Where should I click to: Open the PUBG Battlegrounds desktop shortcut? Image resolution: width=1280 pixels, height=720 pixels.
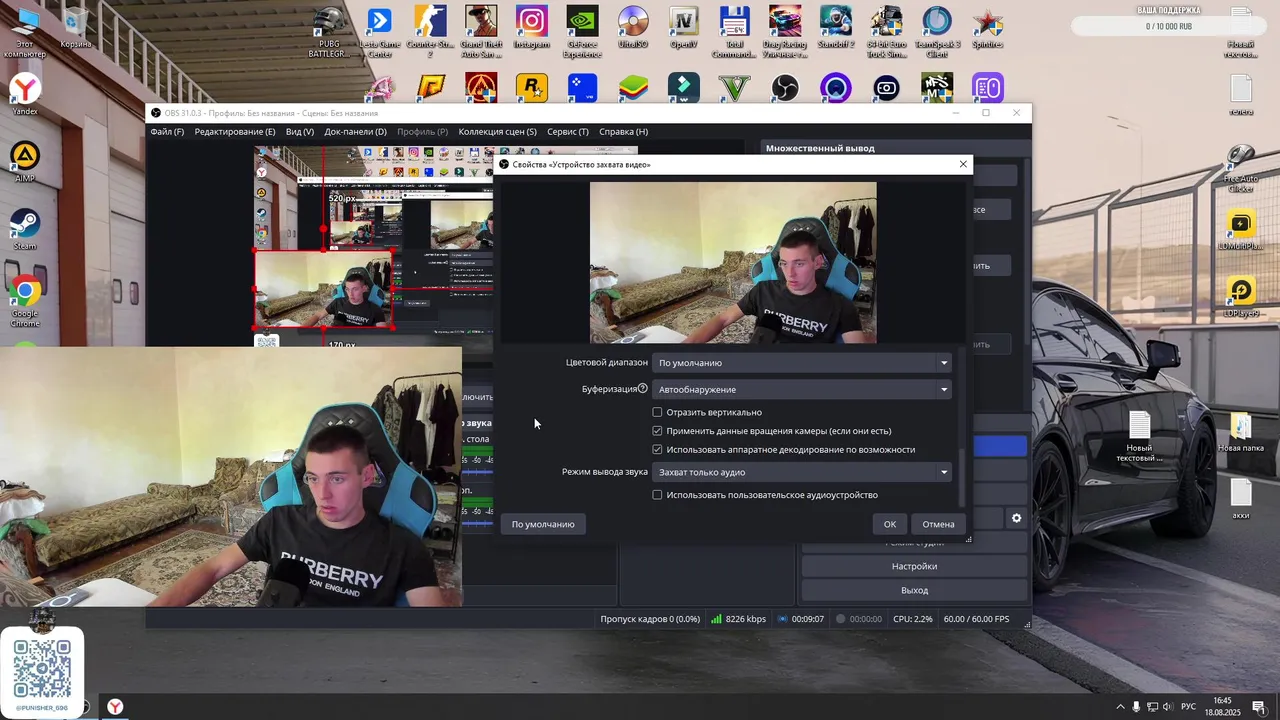pyautogui.click(x=328, y=32)
